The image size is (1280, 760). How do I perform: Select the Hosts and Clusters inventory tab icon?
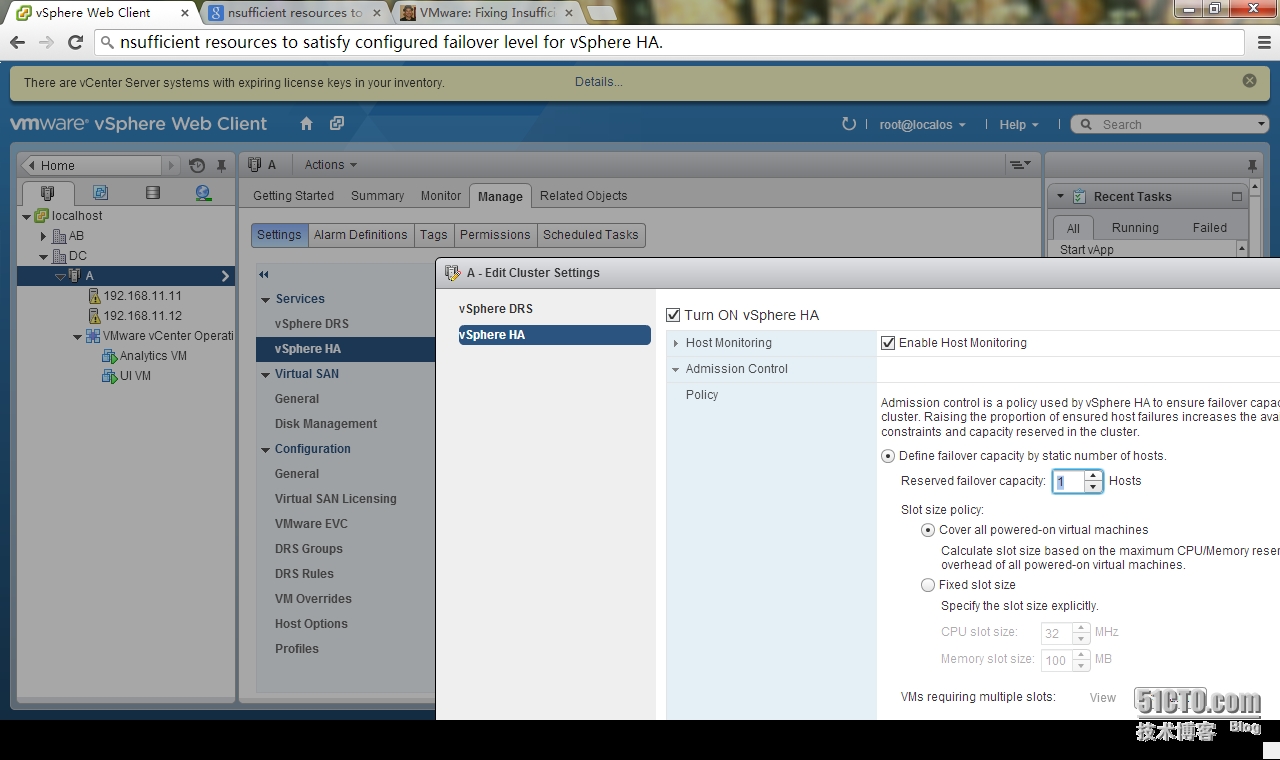[47, 193]
